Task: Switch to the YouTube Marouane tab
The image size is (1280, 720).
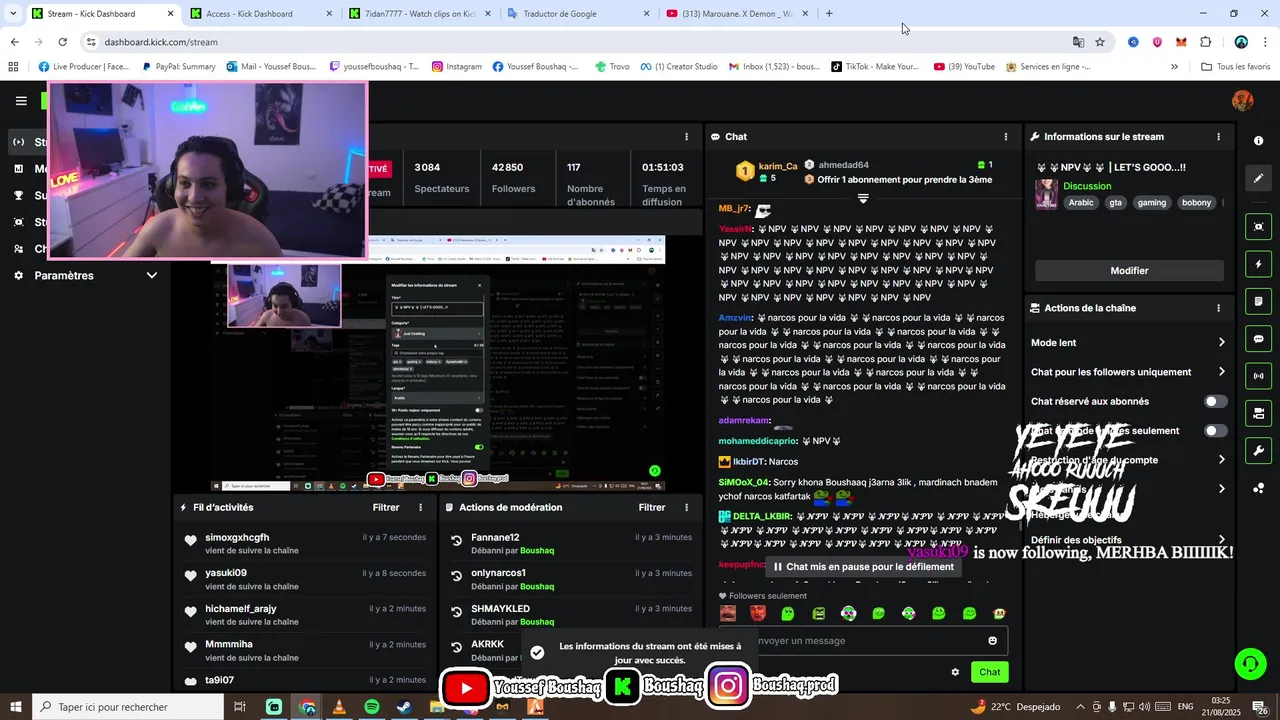Action: tap(735, 14)
